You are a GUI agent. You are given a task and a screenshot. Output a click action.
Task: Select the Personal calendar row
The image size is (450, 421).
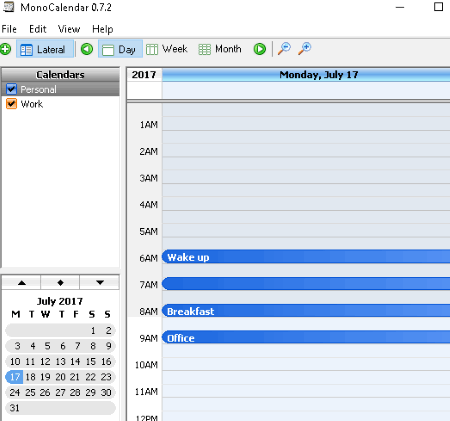coord(61,89)
